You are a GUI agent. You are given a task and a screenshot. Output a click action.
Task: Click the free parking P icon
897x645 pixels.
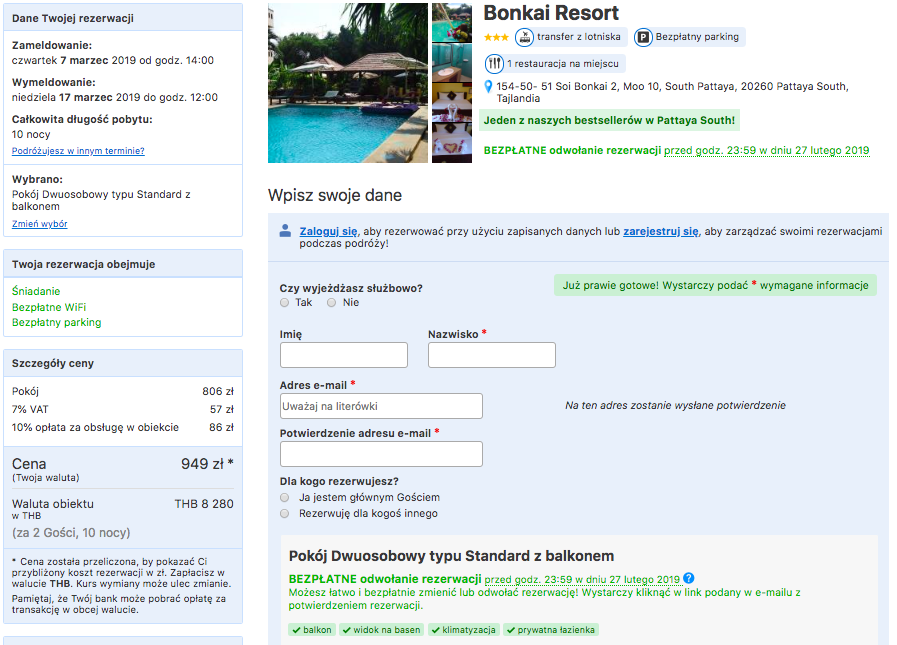643,37
